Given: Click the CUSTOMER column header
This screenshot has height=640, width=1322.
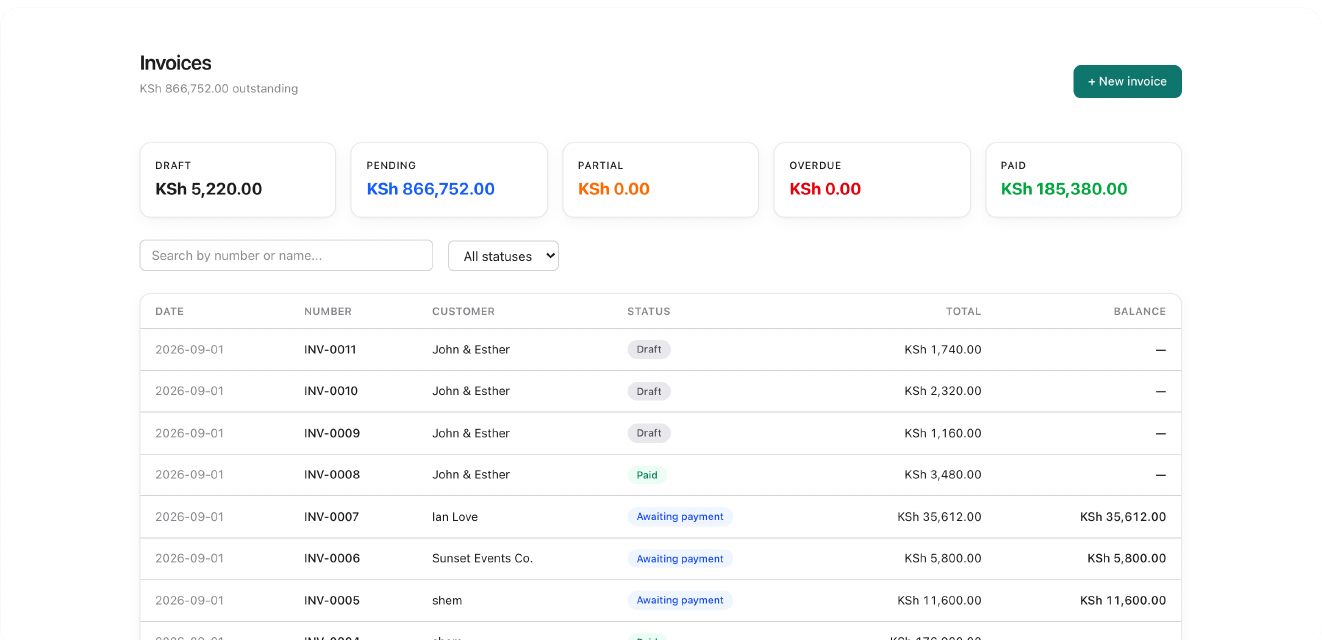Looking at the screenshot, I should coord(464,312).
